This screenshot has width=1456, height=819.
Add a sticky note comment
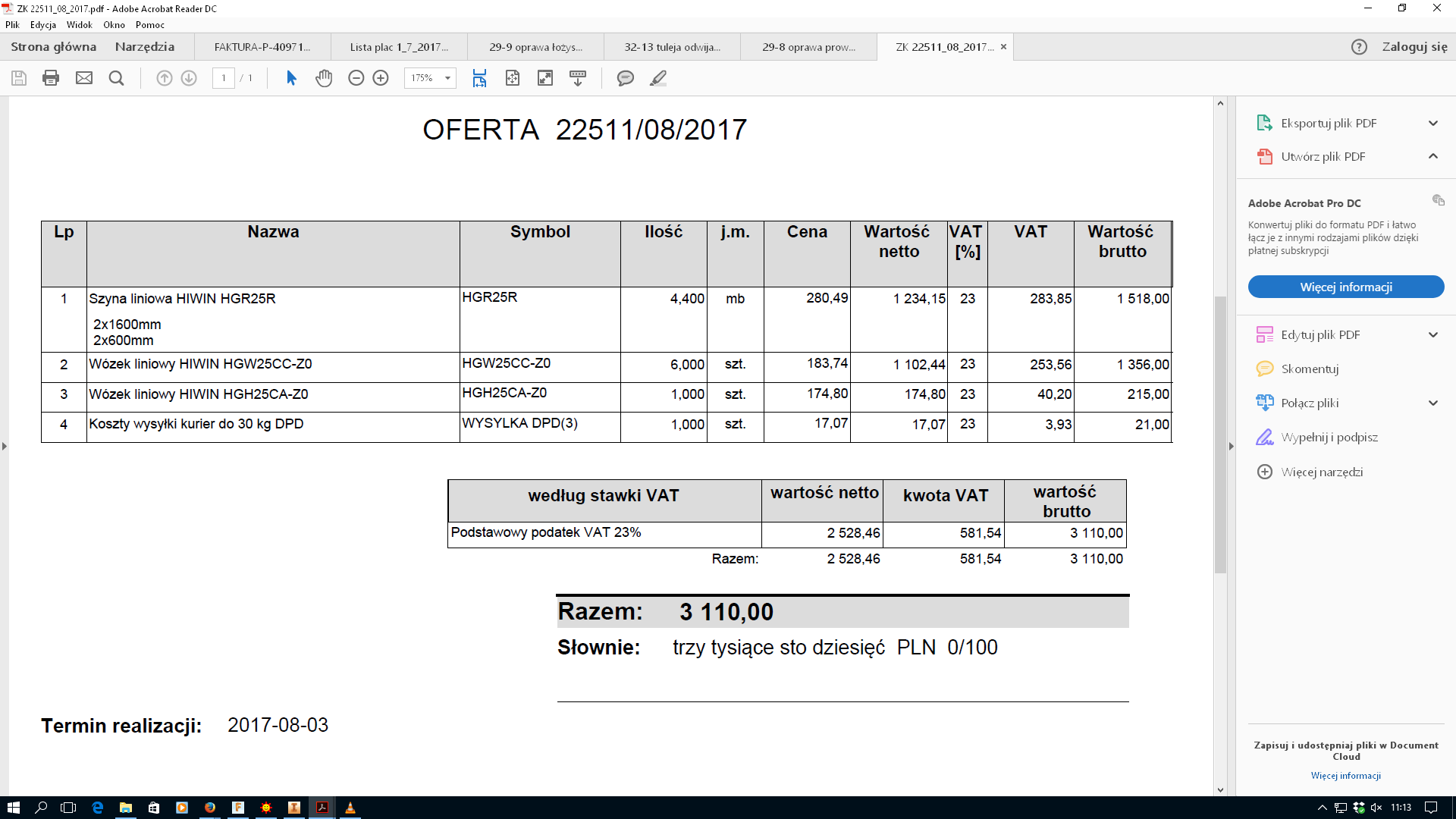pyautogui.click(x=626, y=78)
